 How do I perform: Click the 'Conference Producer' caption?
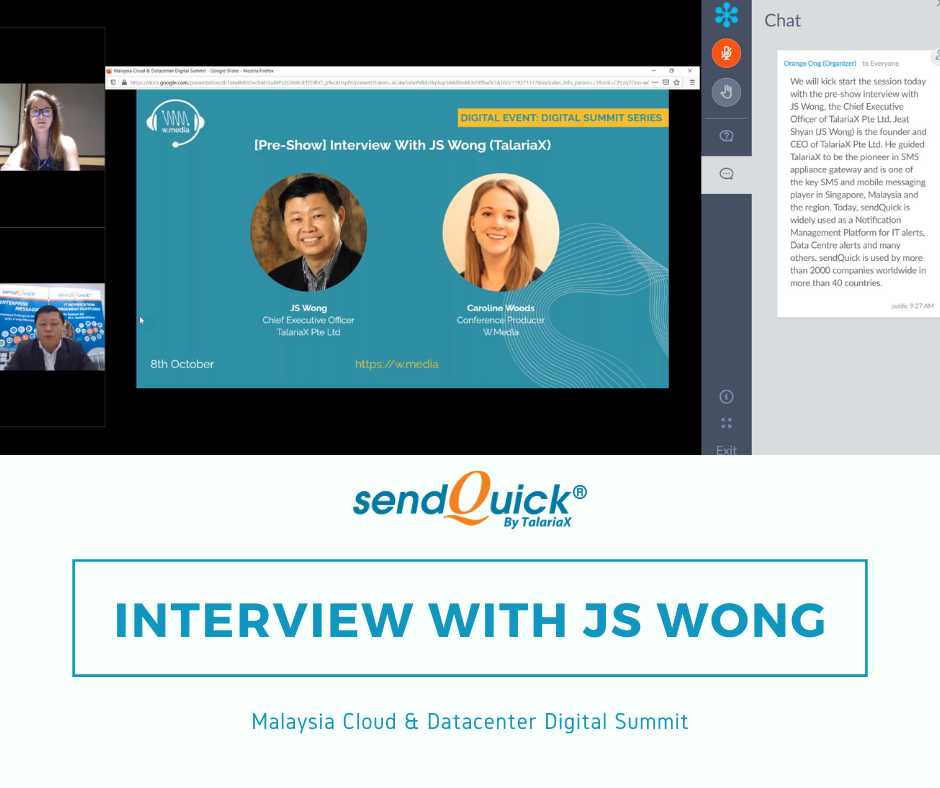click(x=501, y=320)
